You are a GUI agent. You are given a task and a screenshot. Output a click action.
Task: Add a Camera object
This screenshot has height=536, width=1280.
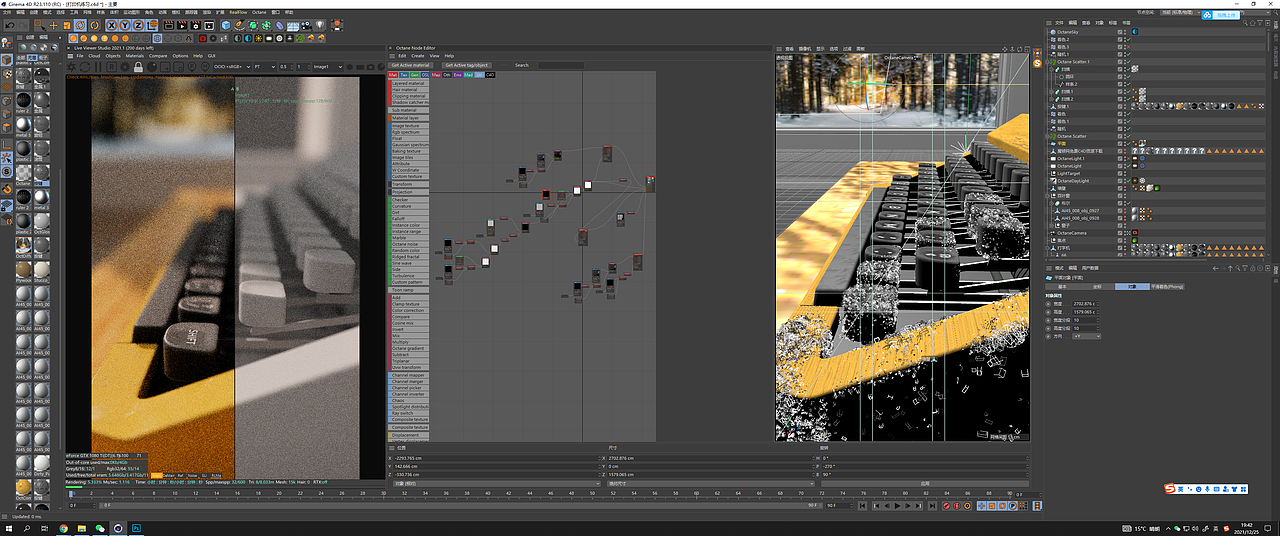click(307, 25)
